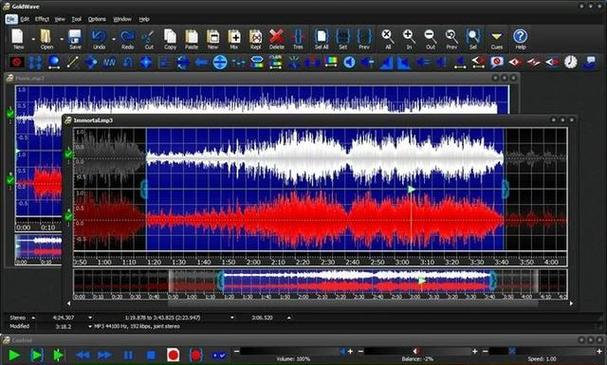The image size is (607, 365).
Task: Open the Effect menu
Action: 42,19
